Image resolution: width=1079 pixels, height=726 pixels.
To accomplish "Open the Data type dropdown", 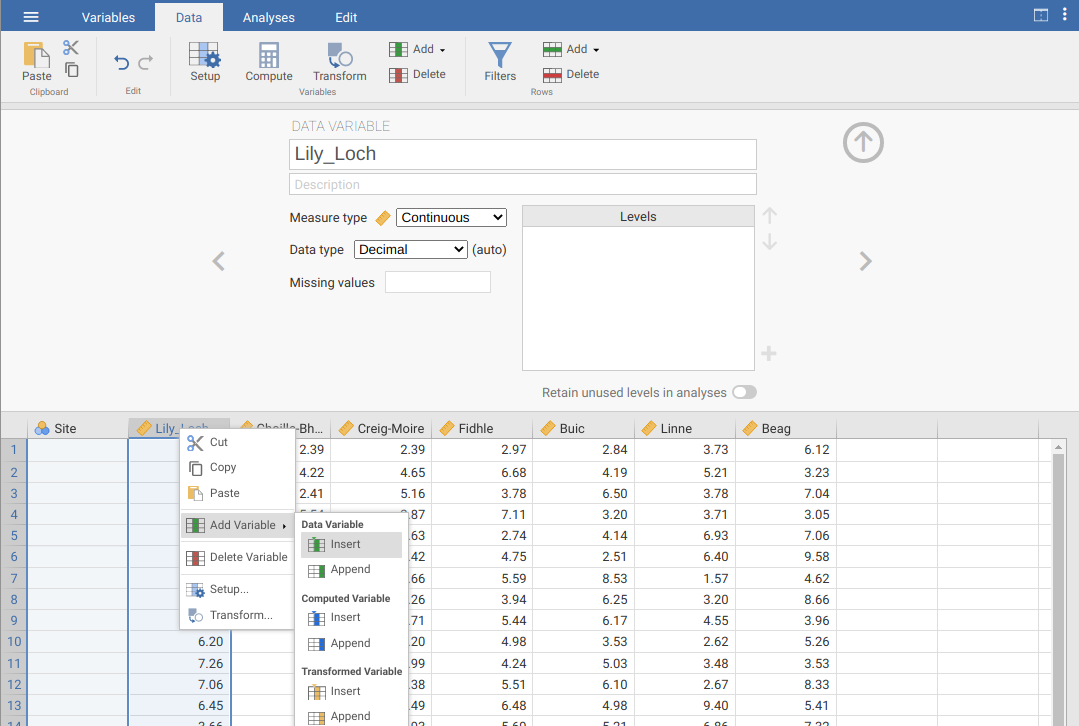I will (411, 250).
